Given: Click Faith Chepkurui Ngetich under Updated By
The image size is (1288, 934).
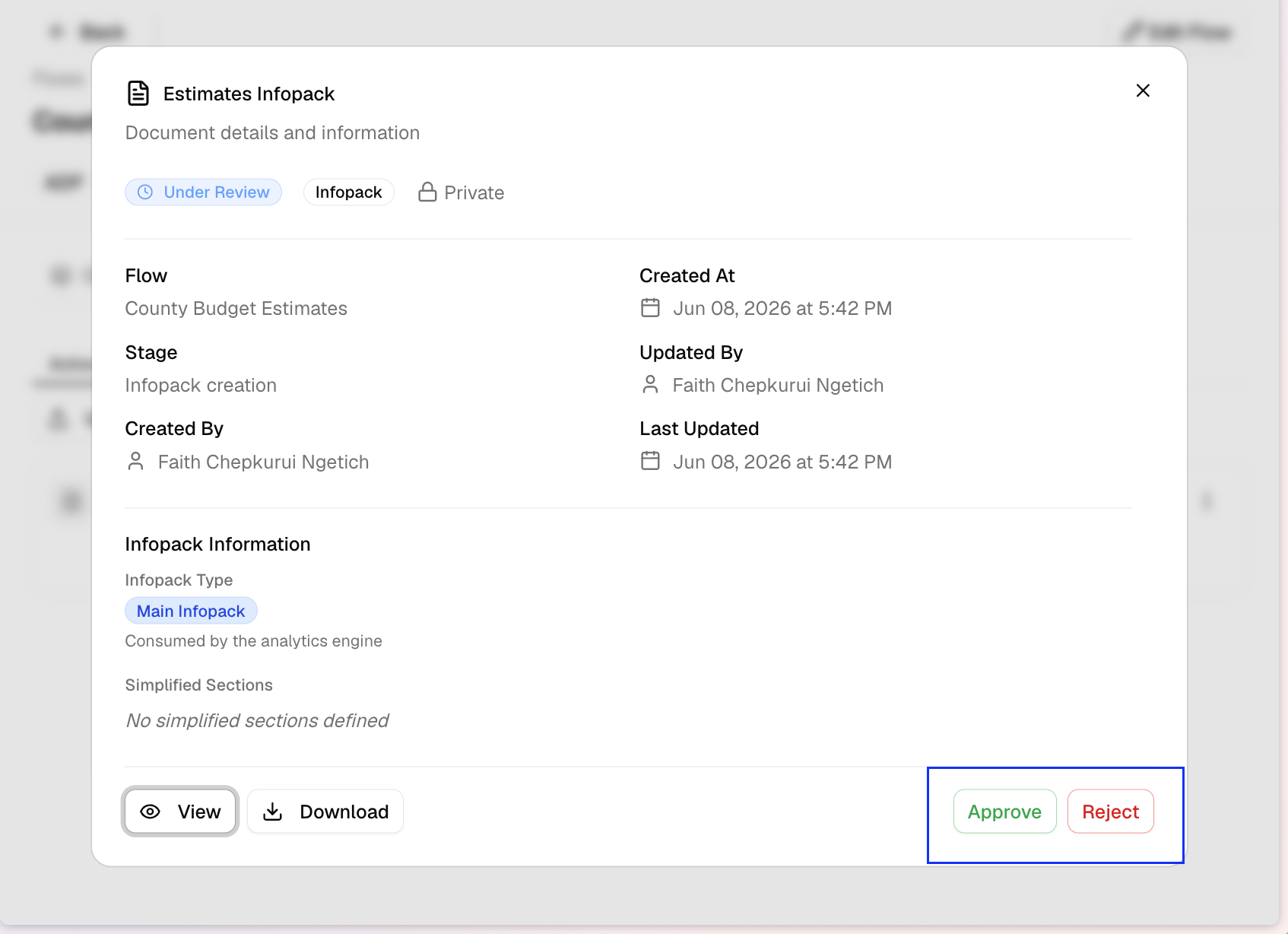Looking at the screenshot, I should coord(778,385).
